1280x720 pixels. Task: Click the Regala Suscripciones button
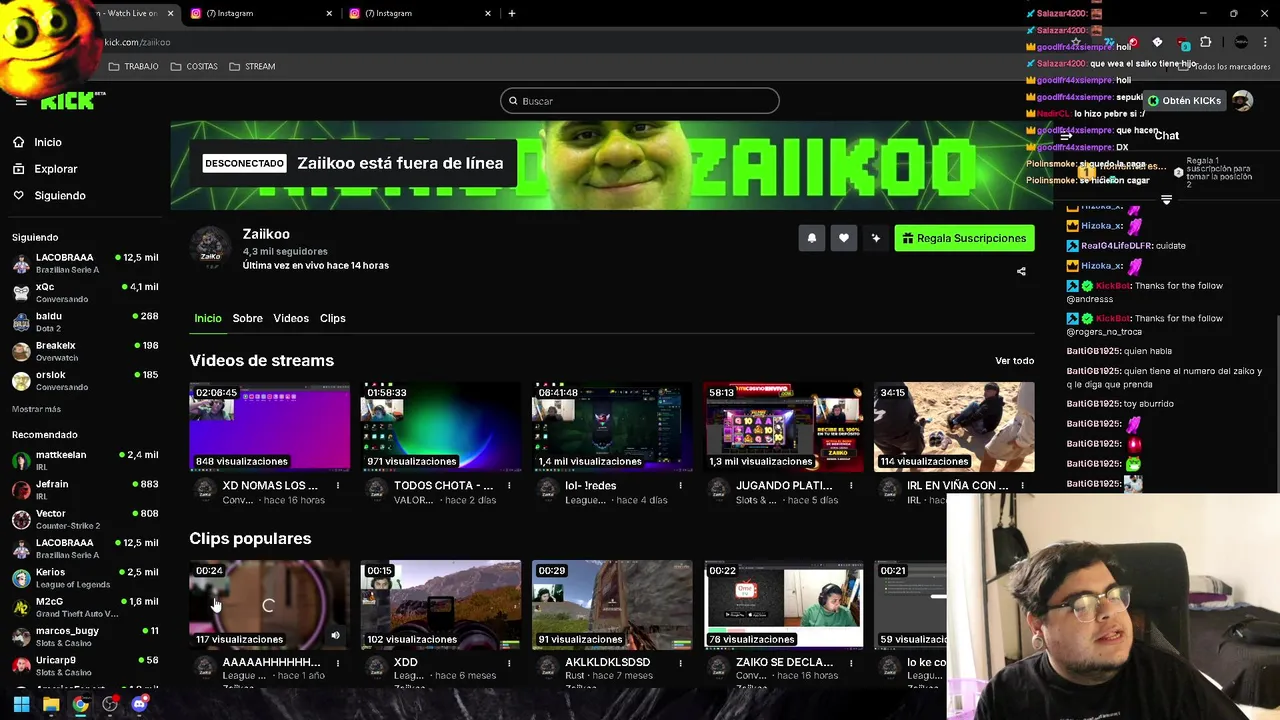coord(964,238)
